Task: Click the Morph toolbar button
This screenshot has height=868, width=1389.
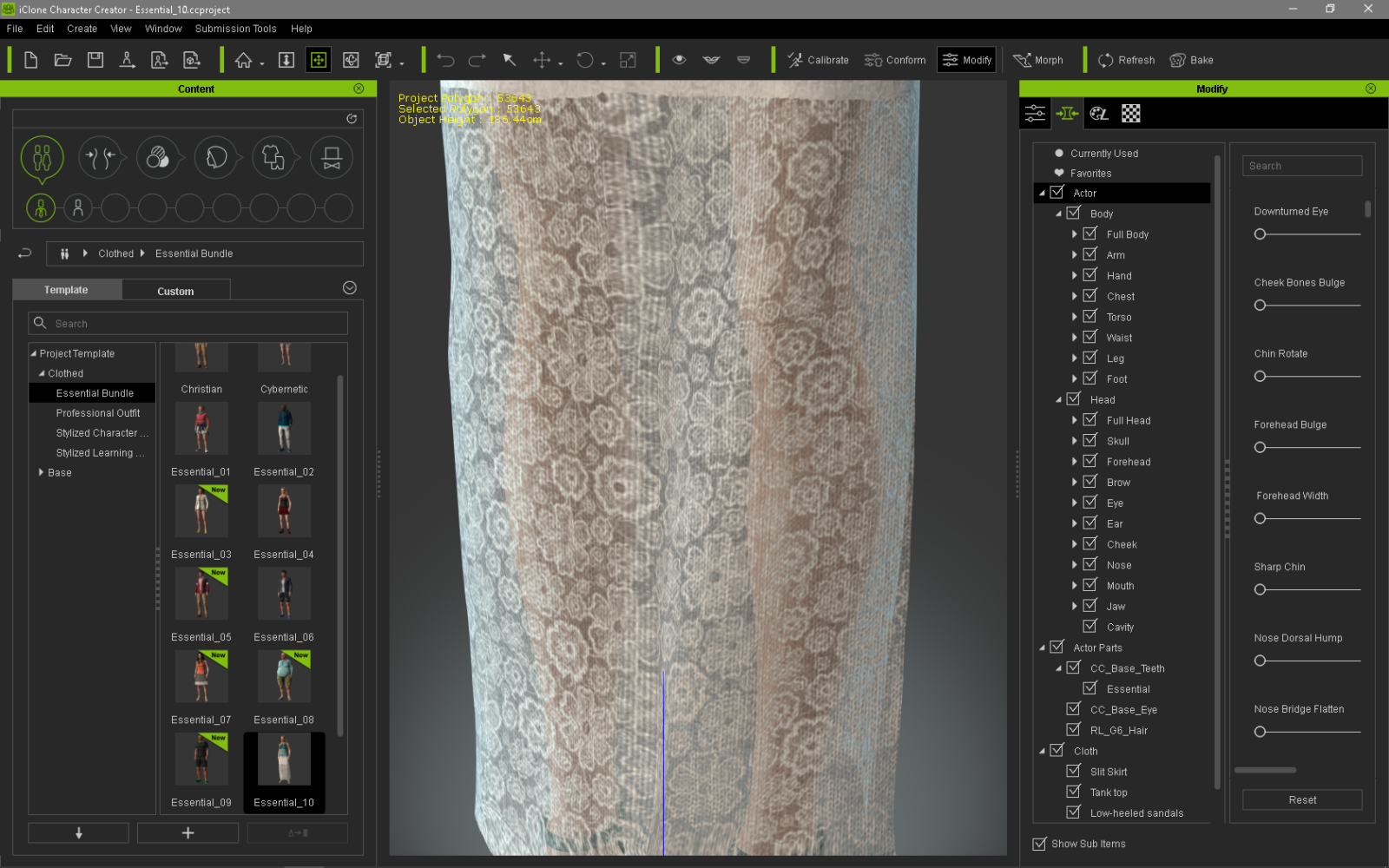Action: coord(1038,60)
